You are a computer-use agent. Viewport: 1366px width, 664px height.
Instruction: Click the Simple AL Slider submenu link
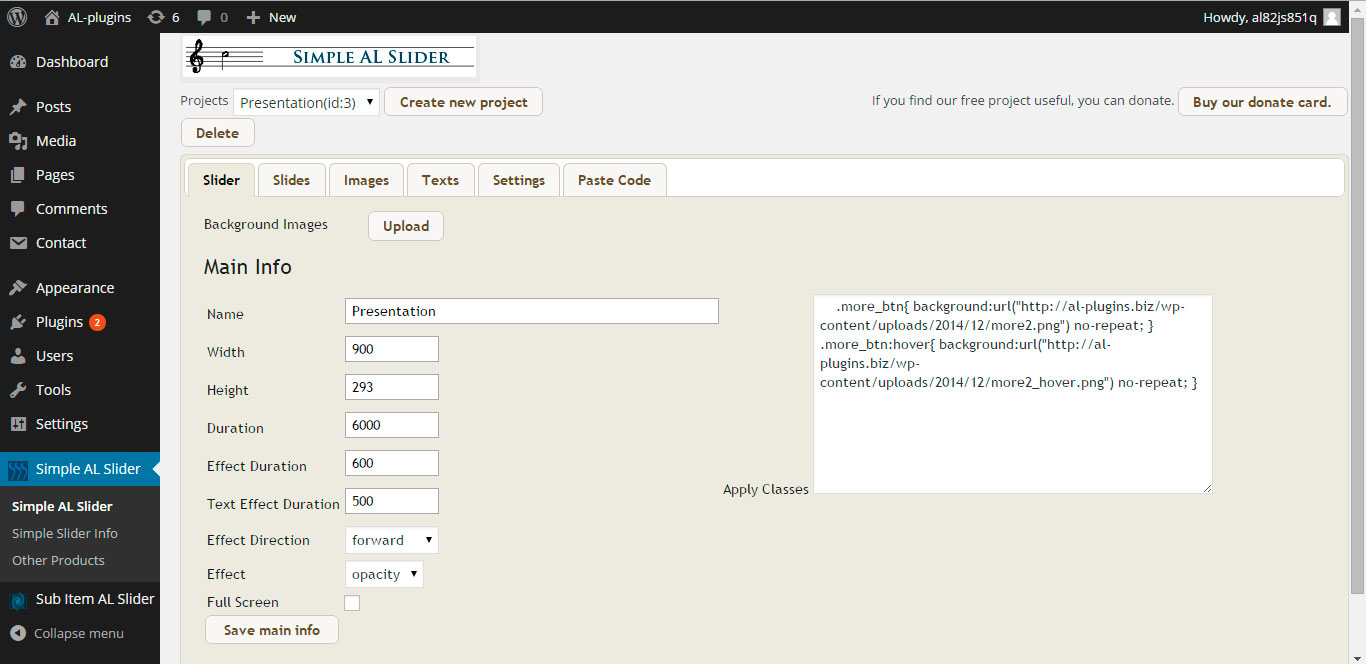[x=62, y=506]
